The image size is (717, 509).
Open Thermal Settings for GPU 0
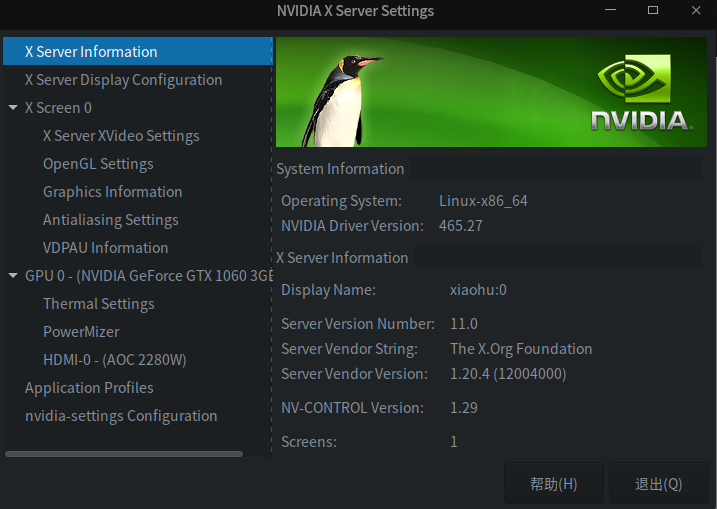98,303
